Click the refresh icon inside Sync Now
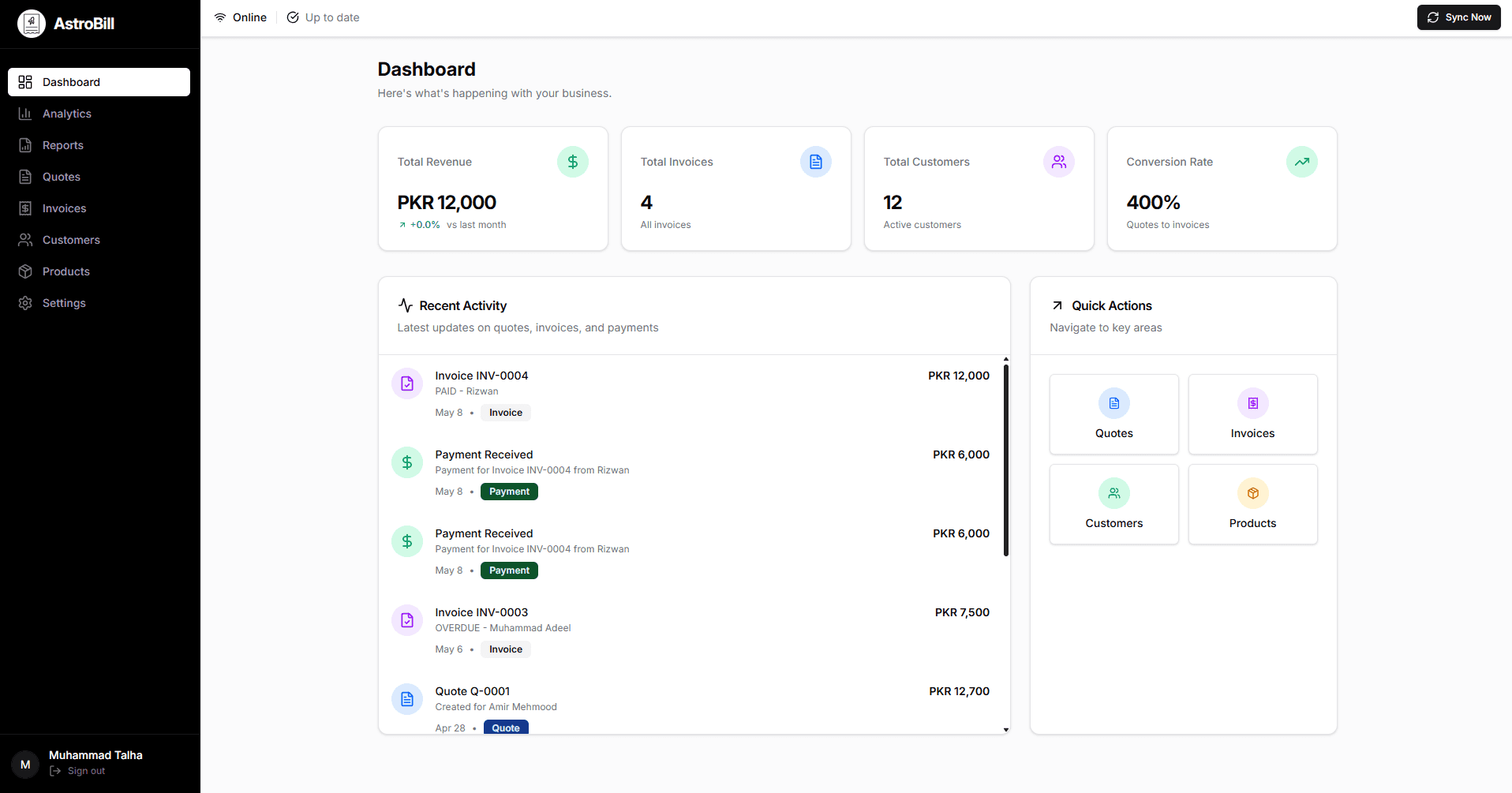Image resolution: width=1512 pixels, height=793 pixels. [x=1433, y=17]
